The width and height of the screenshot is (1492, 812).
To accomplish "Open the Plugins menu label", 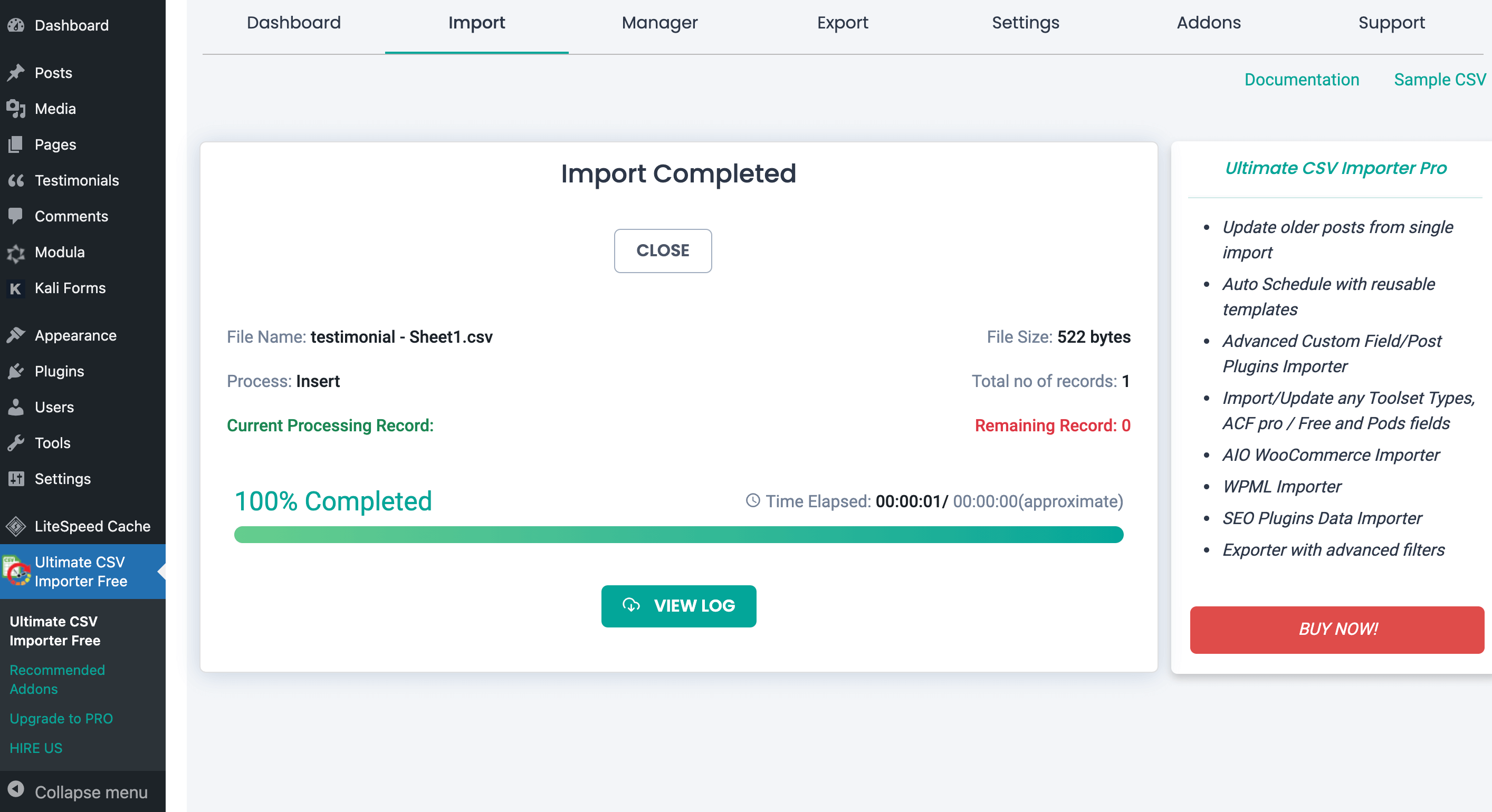I will 59,372.
